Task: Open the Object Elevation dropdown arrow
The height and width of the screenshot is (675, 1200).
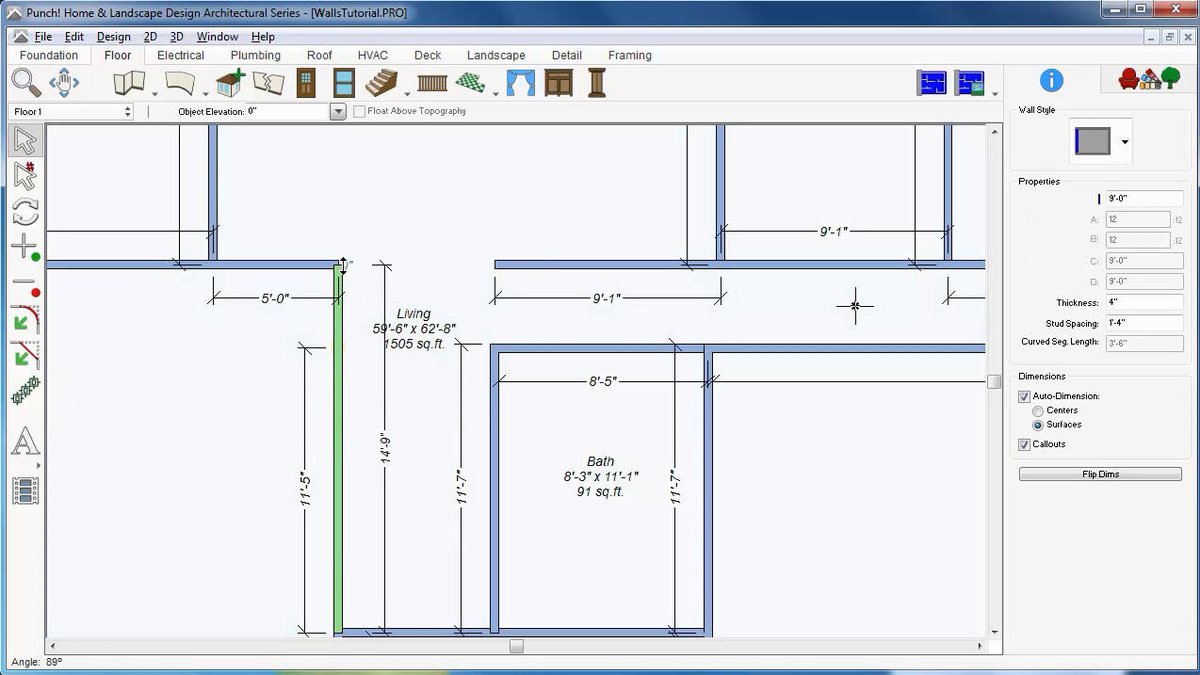Action: (338, 112)
